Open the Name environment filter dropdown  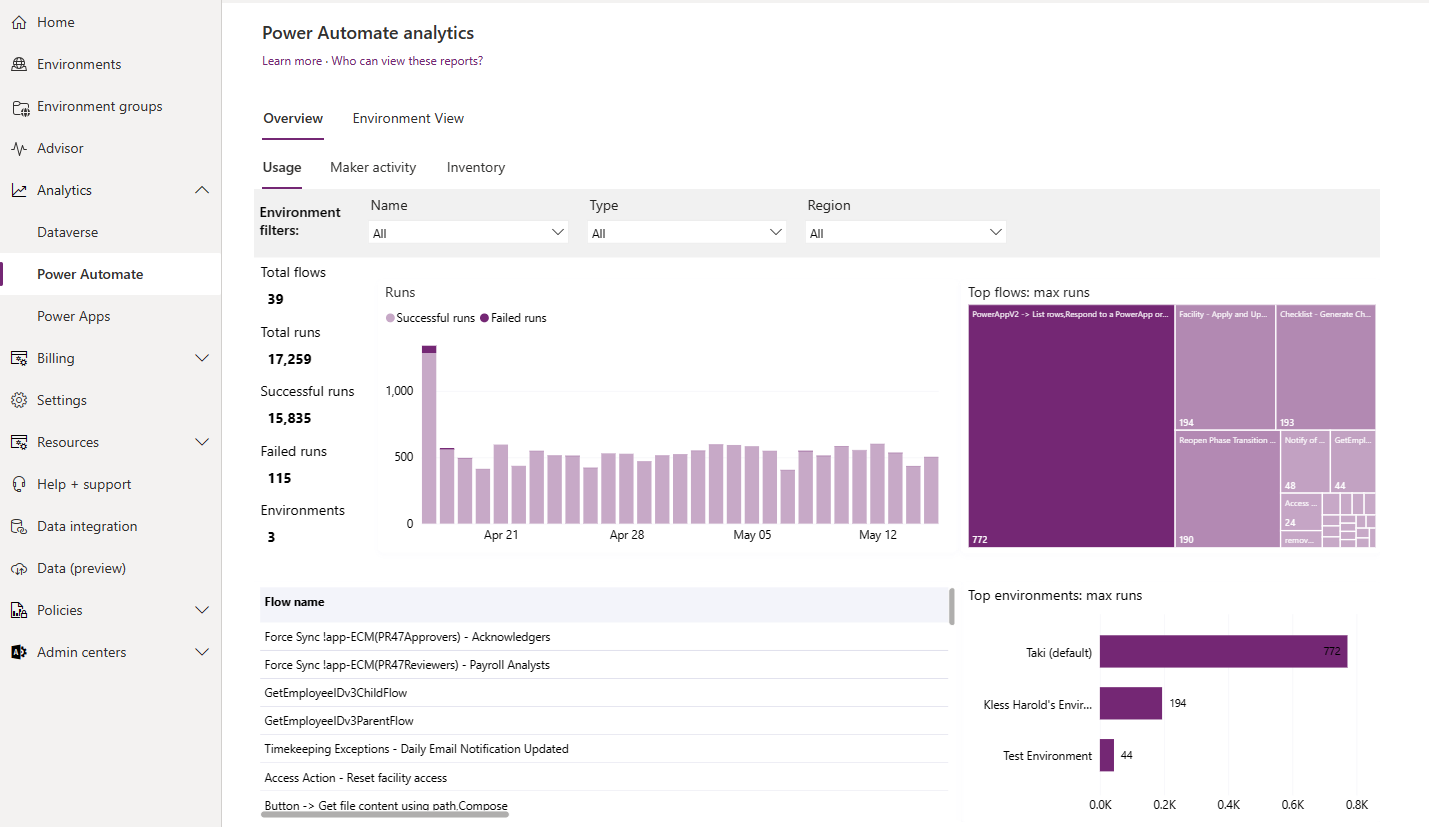click(x=468, y=231)
